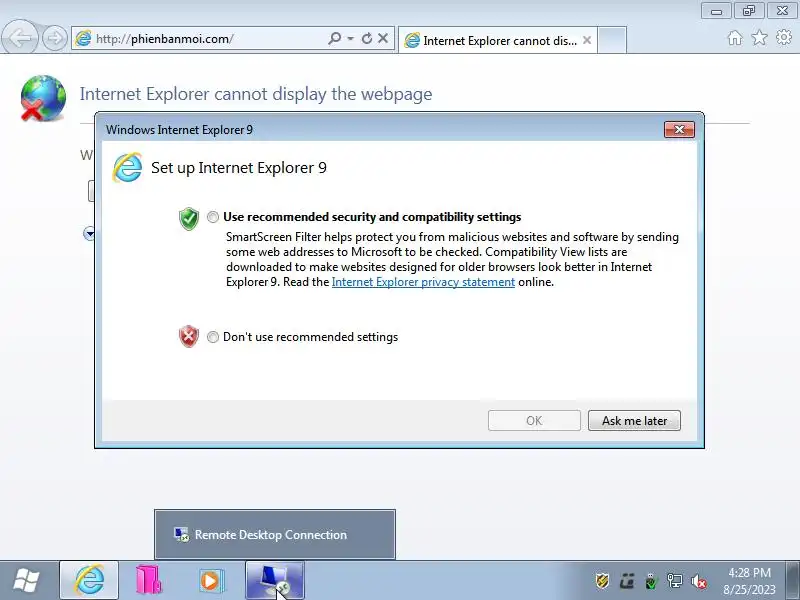Open the pink Libraries folder taskbar icon
This screenshot has height=600, width=800.
[x=149, y=581]
